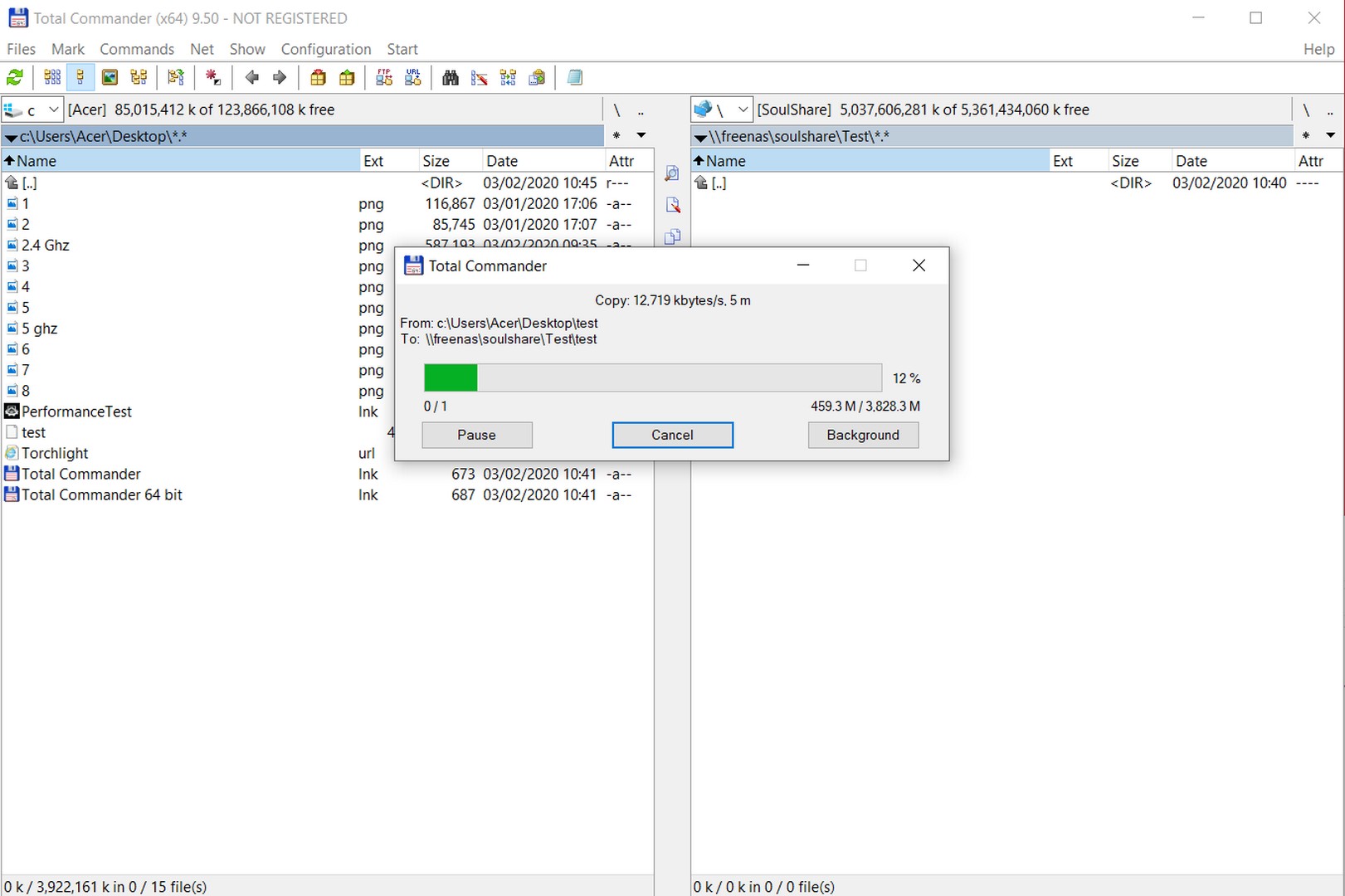Go forward using the right arrow icon
The height and width of the screenshot is (896, 1345).
click(x=280, y=77)
